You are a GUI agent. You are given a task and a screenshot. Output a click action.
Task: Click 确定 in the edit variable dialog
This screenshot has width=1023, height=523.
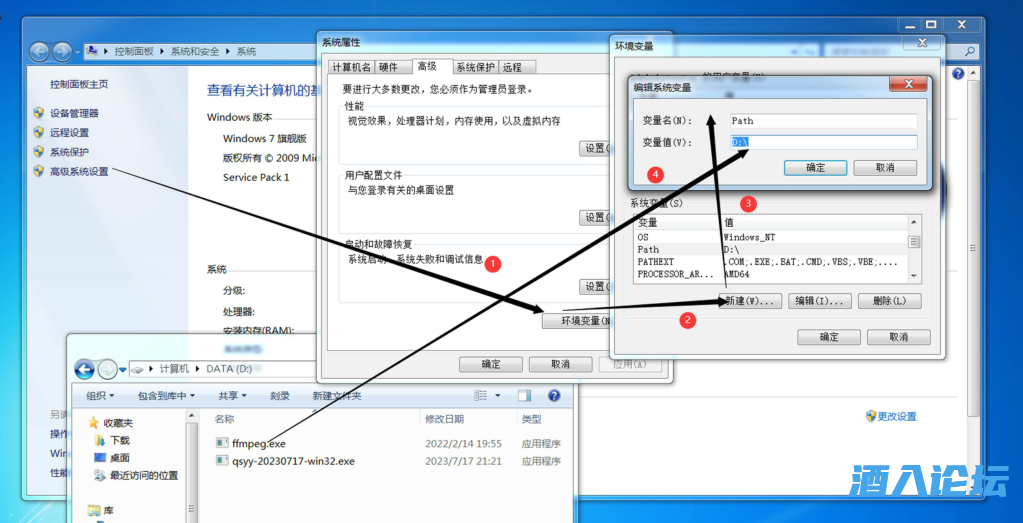[816, 168]
